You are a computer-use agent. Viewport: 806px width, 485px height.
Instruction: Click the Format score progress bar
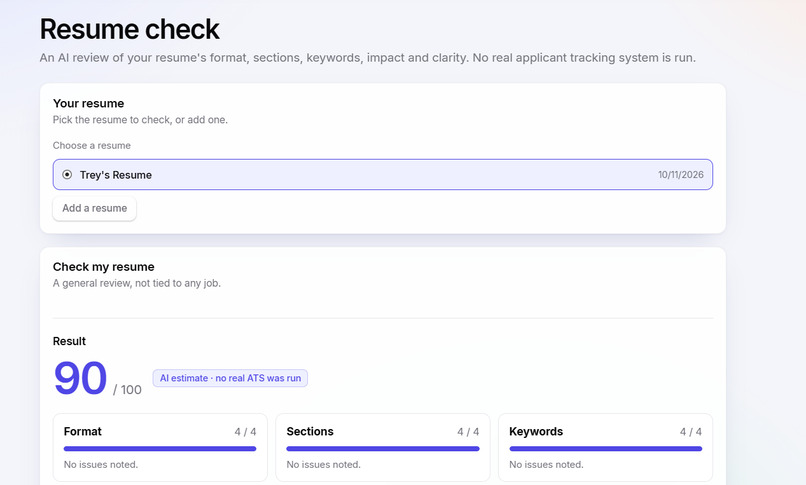point(160,449)
